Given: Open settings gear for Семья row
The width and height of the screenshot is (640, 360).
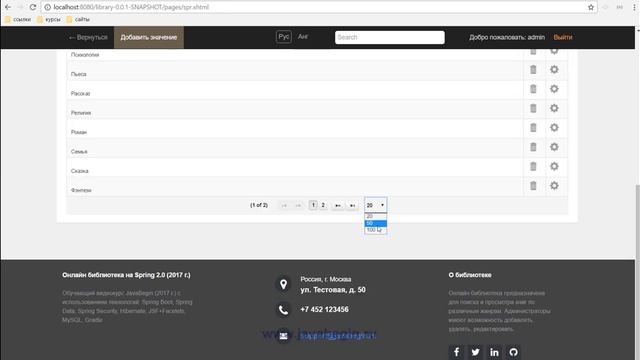Looking at the screenshot, I should pyautogui.click(x=554, y=147).
